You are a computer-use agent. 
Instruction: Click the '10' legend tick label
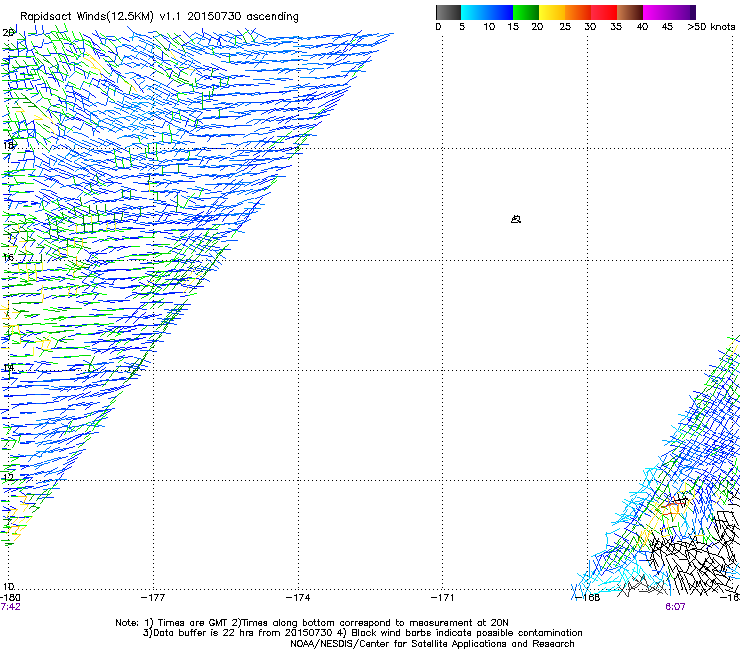coord(489,27)
